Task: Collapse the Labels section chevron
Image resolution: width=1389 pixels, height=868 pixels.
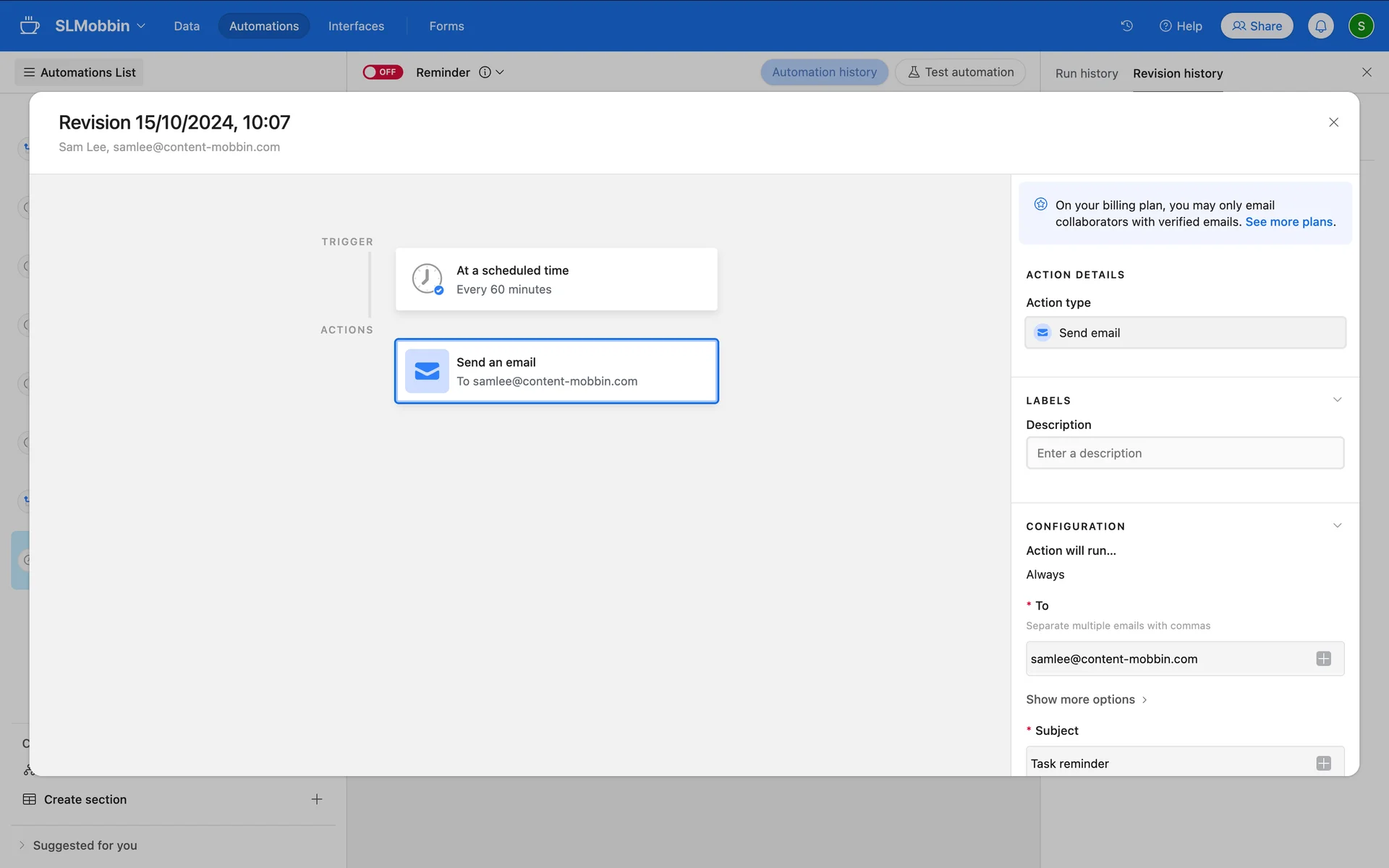Action: pyautogui.click(x=1337, y=400)
